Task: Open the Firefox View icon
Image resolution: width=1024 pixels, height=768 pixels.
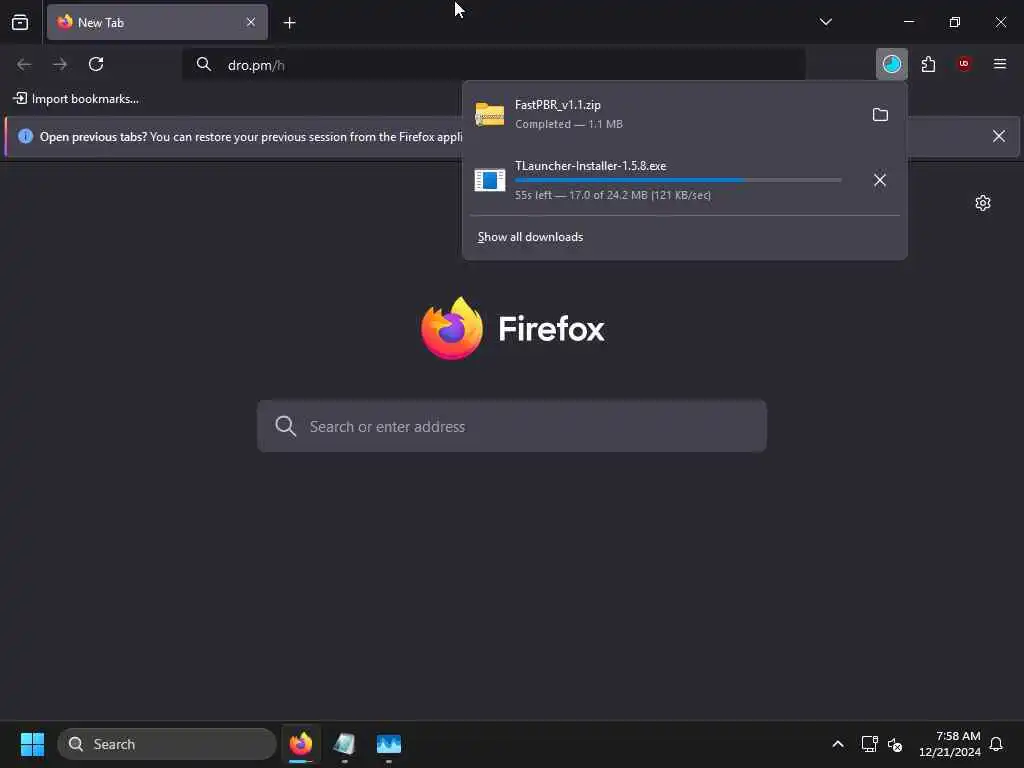Action: pyautogui.click(x=20, y=22)
